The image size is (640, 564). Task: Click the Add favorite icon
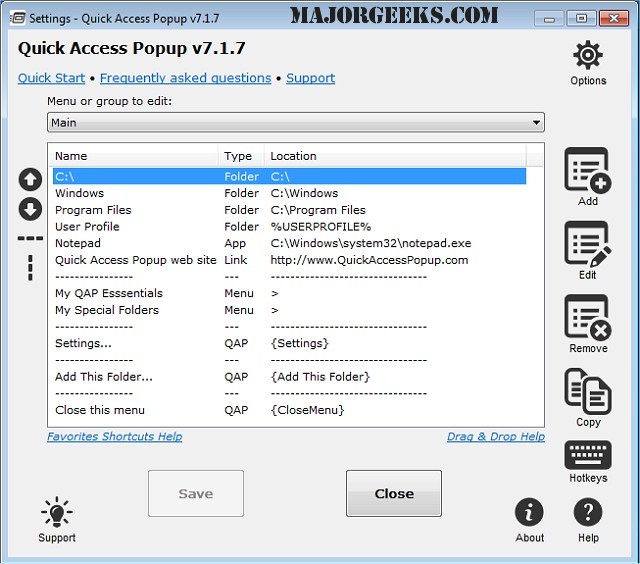click(587, 170)
